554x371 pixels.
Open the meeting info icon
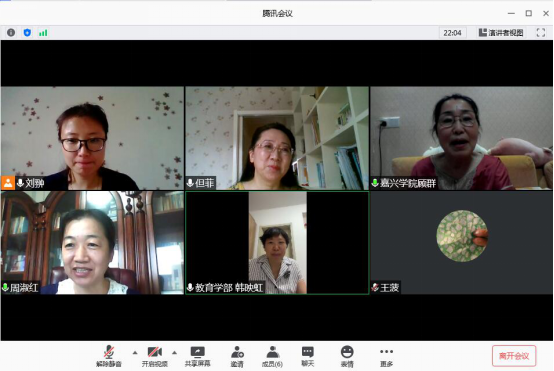[x=11, y=33]
